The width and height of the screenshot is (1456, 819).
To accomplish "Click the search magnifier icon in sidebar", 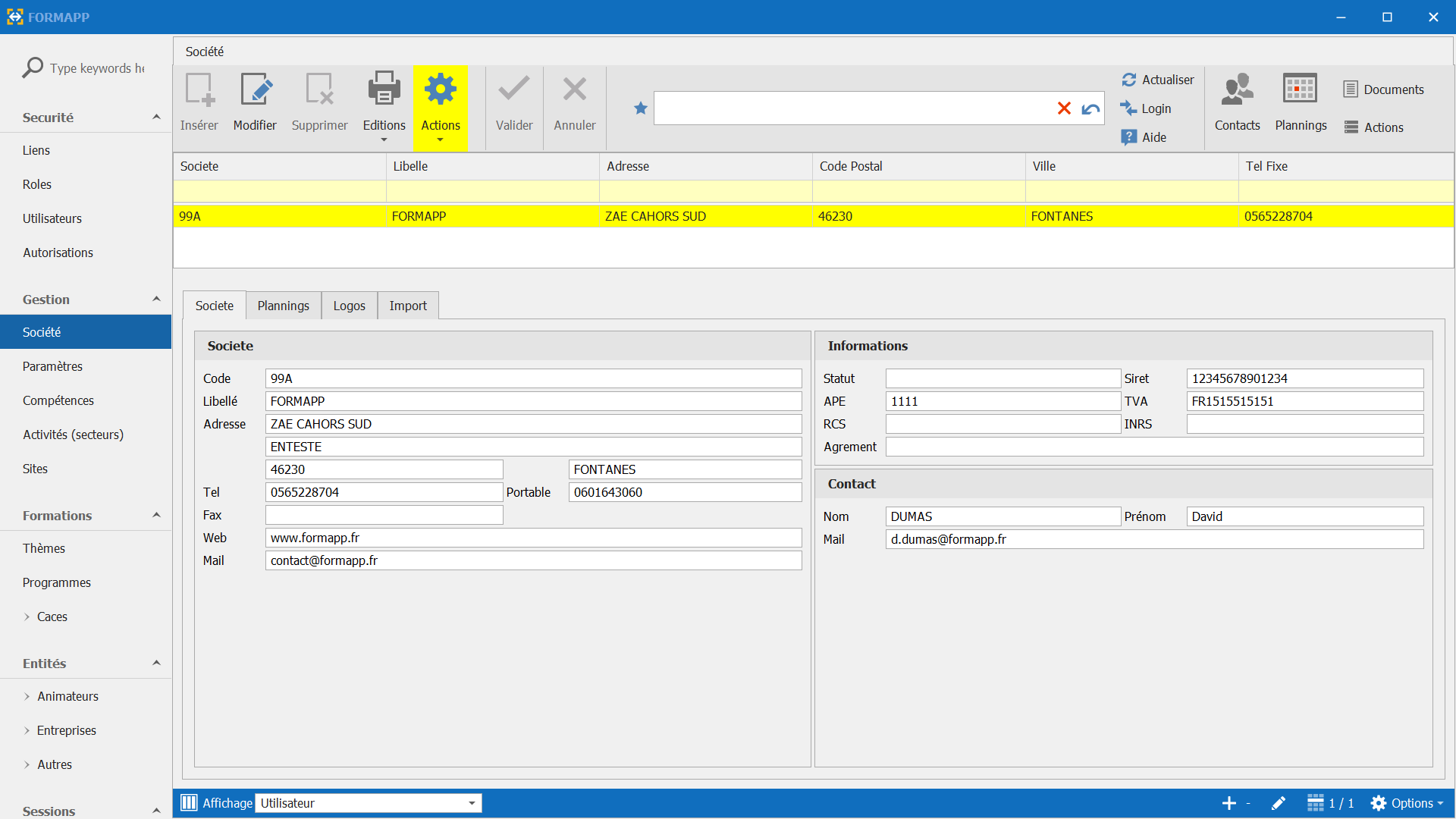I will (33, 67).
